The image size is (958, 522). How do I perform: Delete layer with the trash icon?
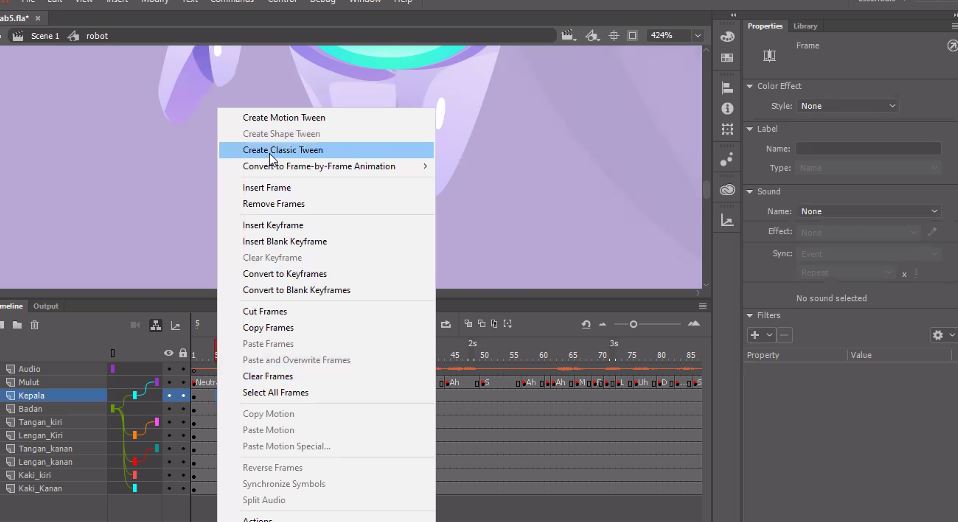34,325
